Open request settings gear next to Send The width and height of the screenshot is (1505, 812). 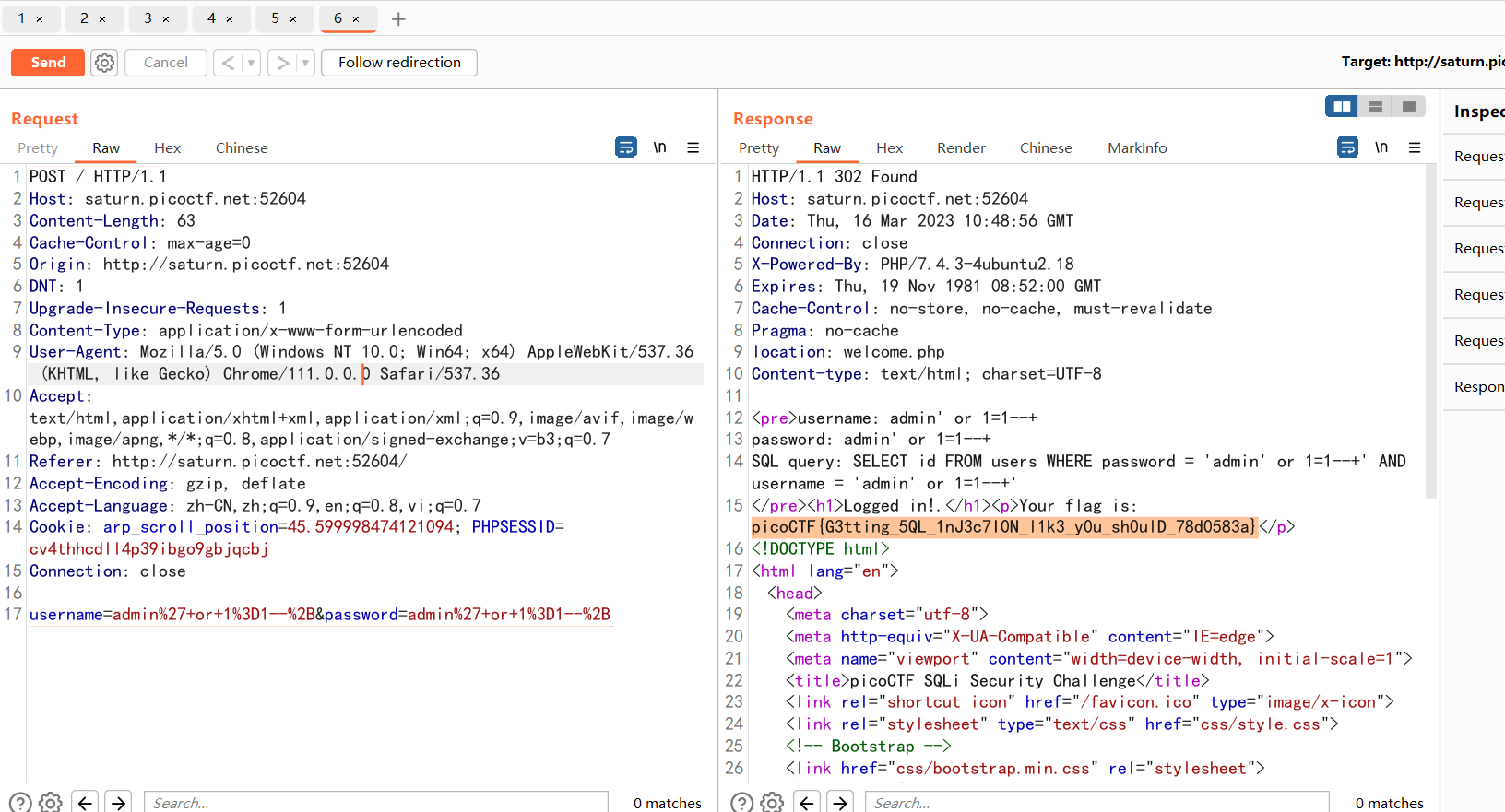(x=105, y=63)
